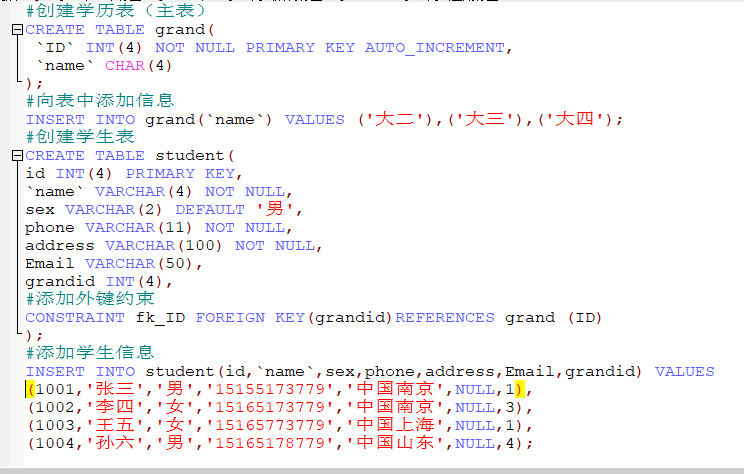Click the constraint name 'fk_ID'
This screenshot has width=744, height=474.
coord(160,318)
